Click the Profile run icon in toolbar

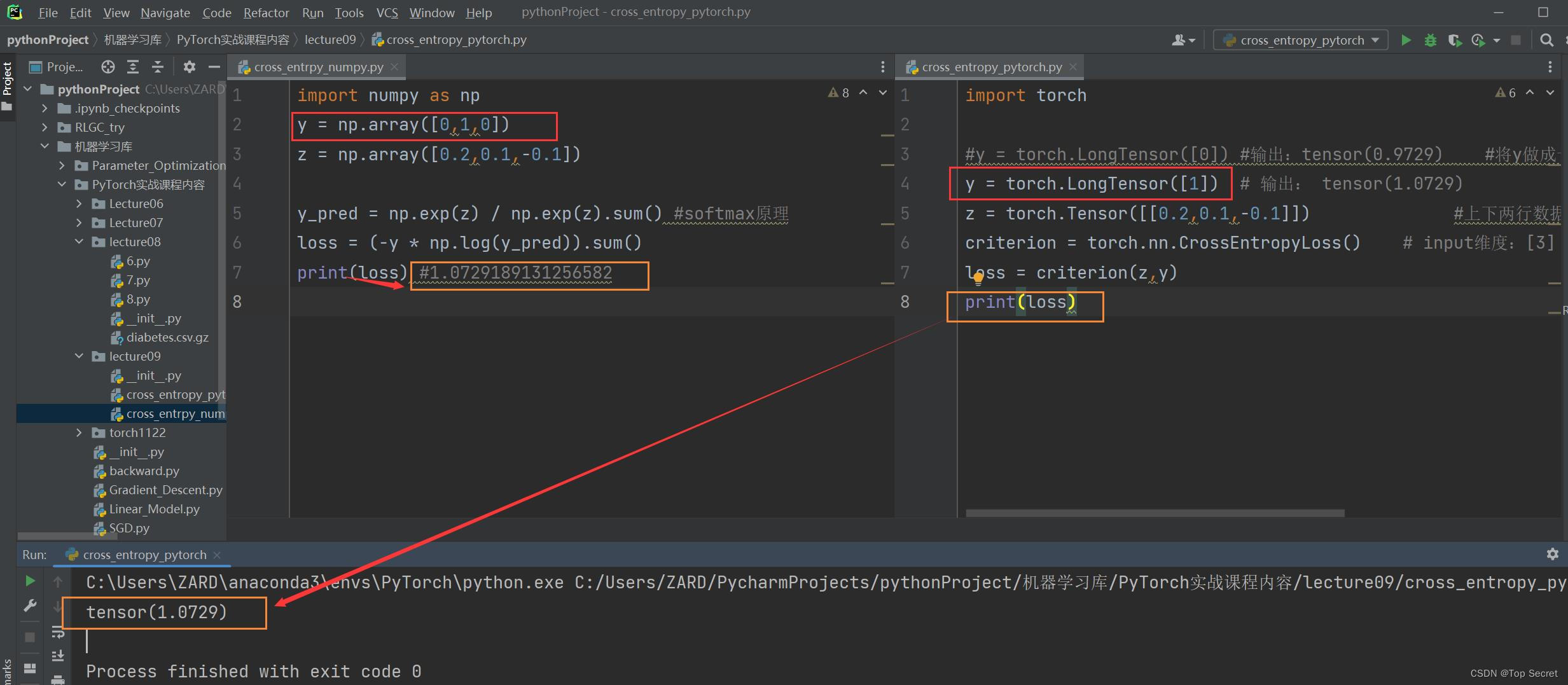(1478, 40)
